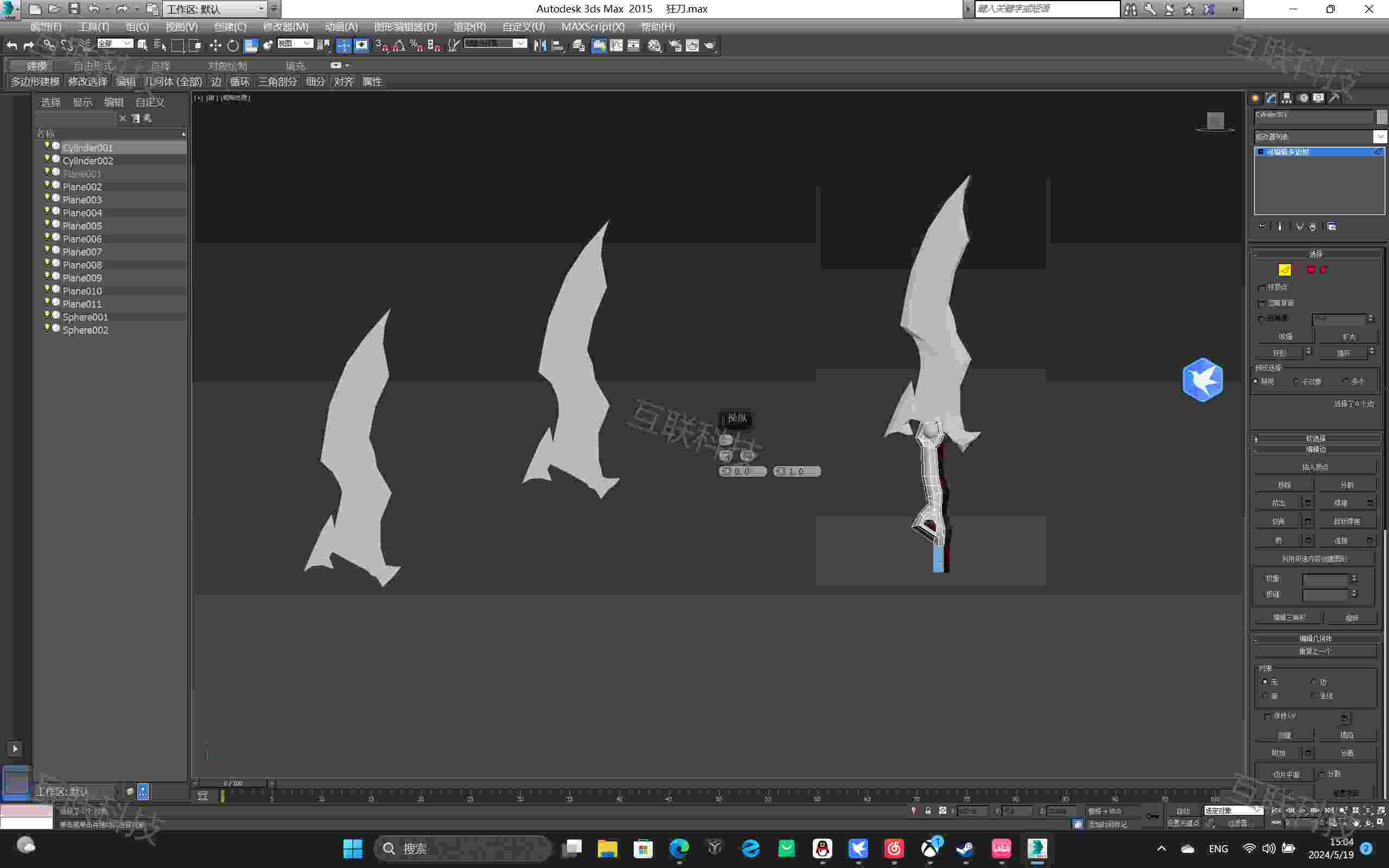
Task: Click the Redo arrow in main toolbar
Action: 29,46
